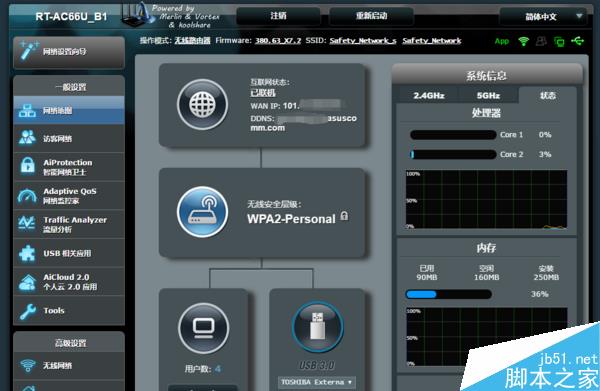Click the 250MB installed memory value
This screenshot has height=391, width=600.
(x=546, y=277)
